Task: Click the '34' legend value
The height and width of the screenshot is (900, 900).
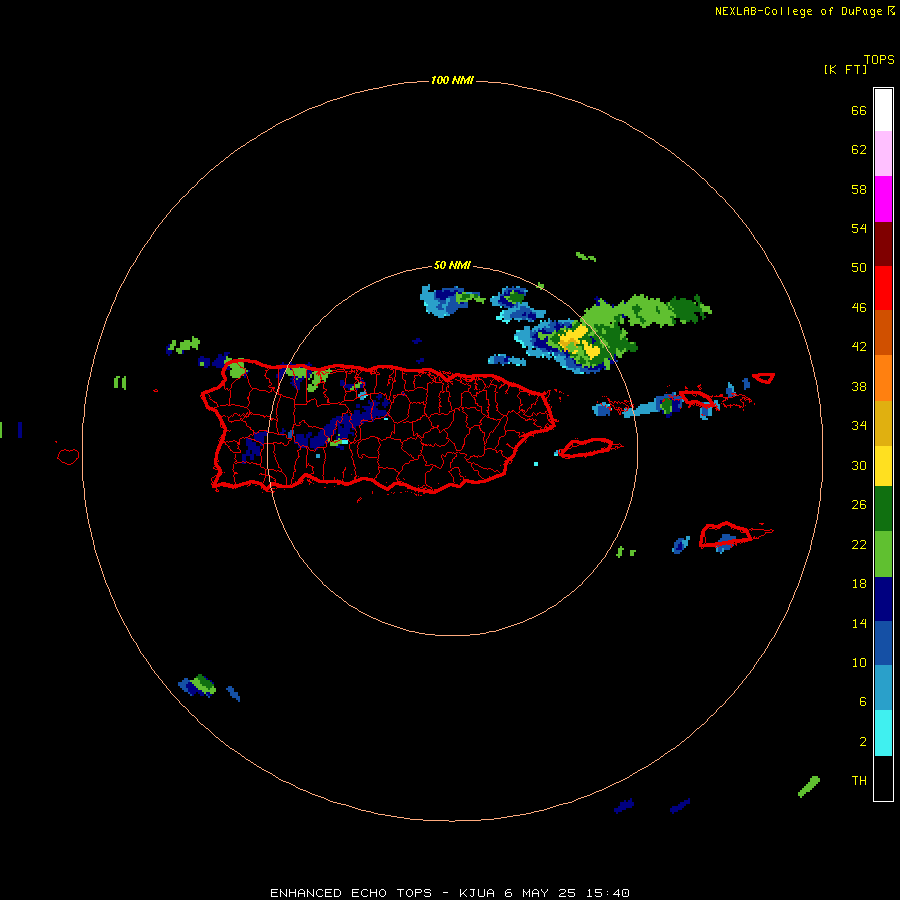Action: pos(859,425)
